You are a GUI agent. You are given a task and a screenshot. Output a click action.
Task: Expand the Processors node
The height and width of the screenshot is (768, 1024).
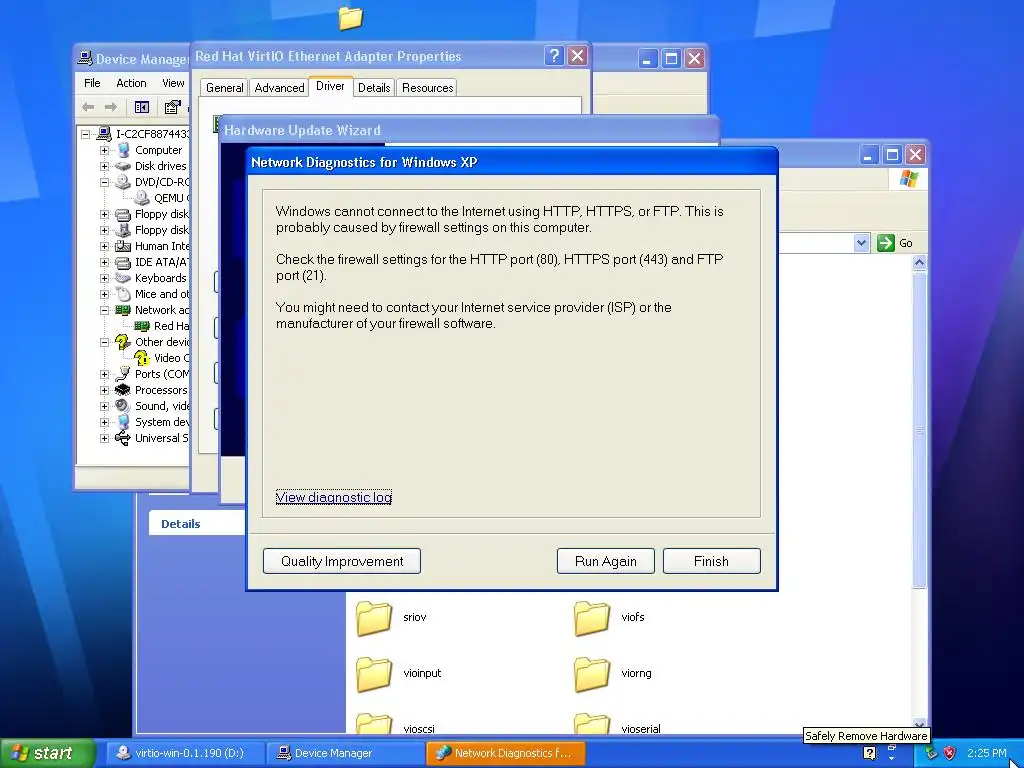coord(104,390)
